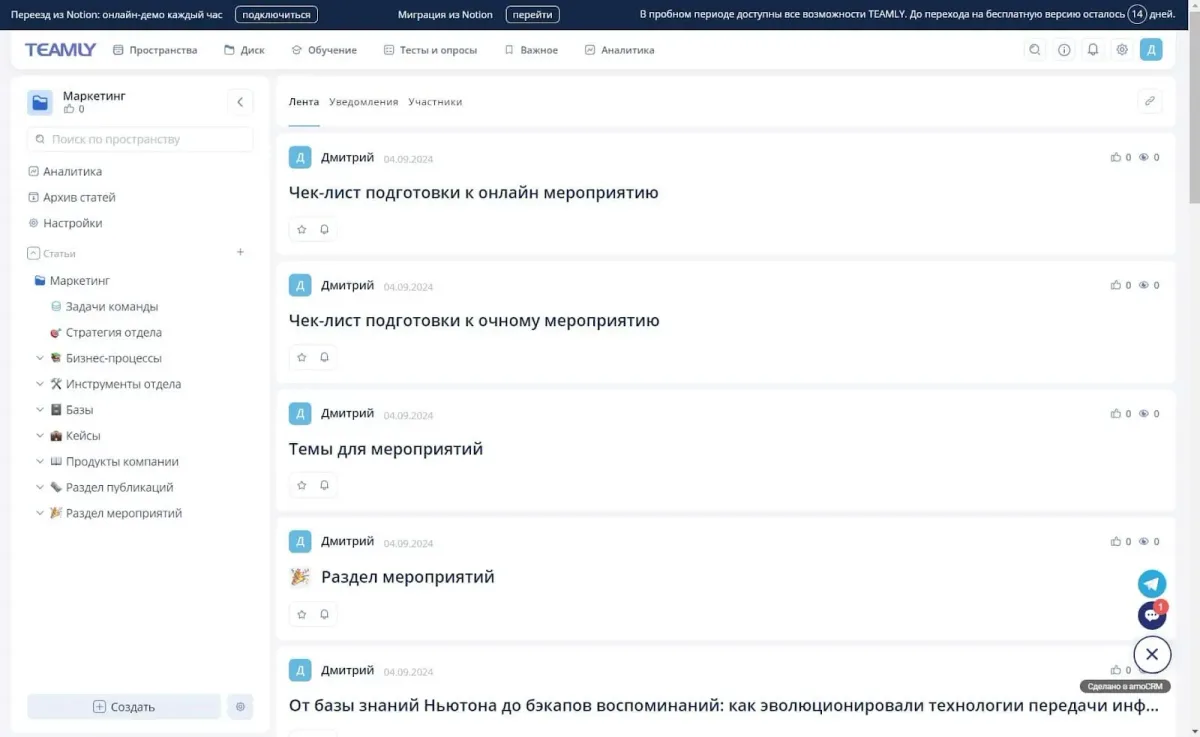The height and width of the screenshot is (737, 1200).
Task: Switch to the Уведомления tab
Action: [363, 102]
